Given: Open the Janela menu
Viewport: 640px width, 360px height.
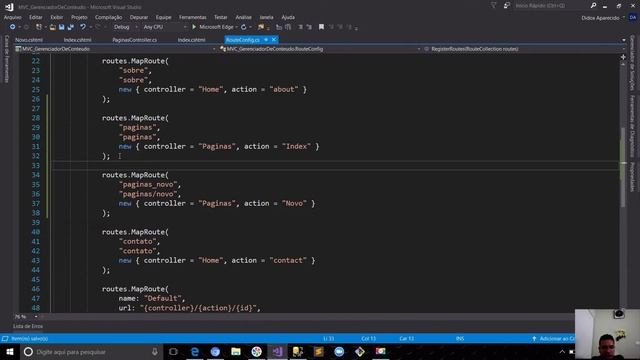Looking at the screenshot, I should pyautogui.click(x=266, y=17).
